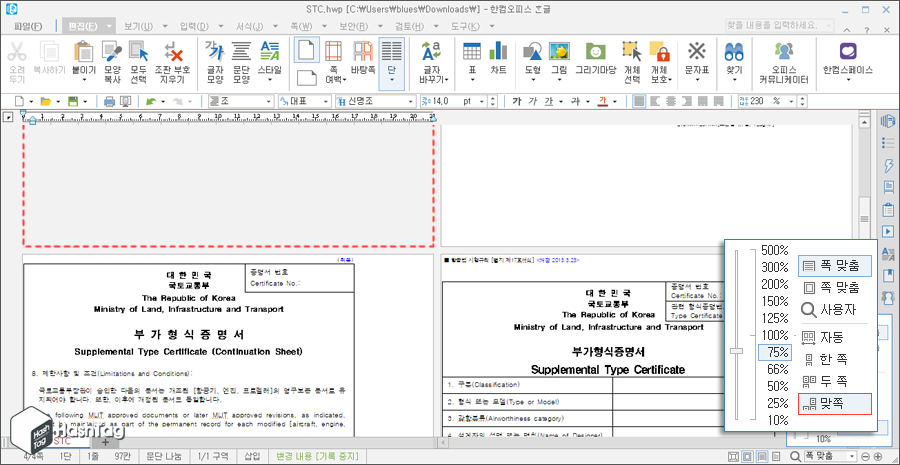This screenshot has height=465, width=900.
Task: Click the 한컴스페이스 icon
Action: (x=847, y=52)
